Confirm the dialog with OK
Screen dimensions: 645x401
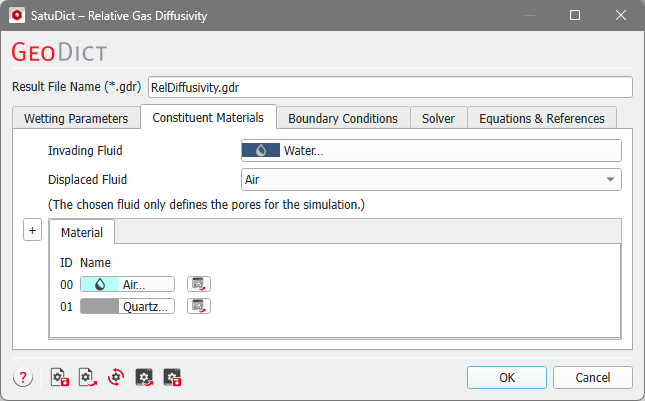tap(507, 378)
